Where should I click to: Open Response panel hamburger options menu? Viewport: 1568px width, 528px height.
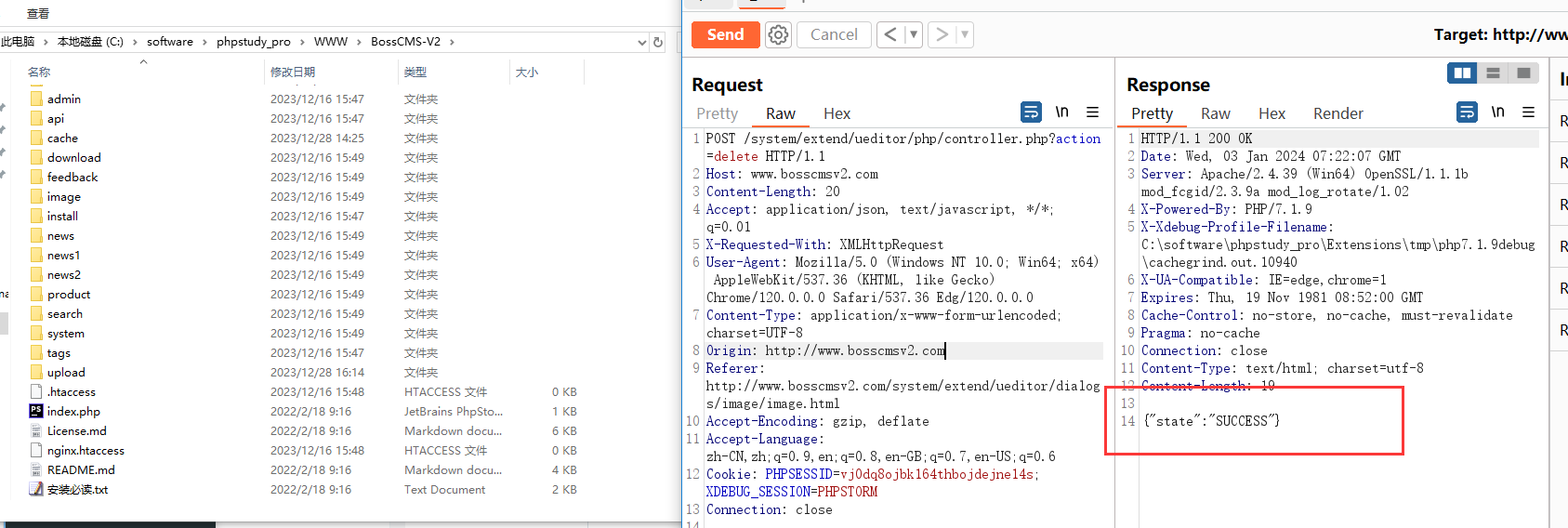tap(1528, 112)
